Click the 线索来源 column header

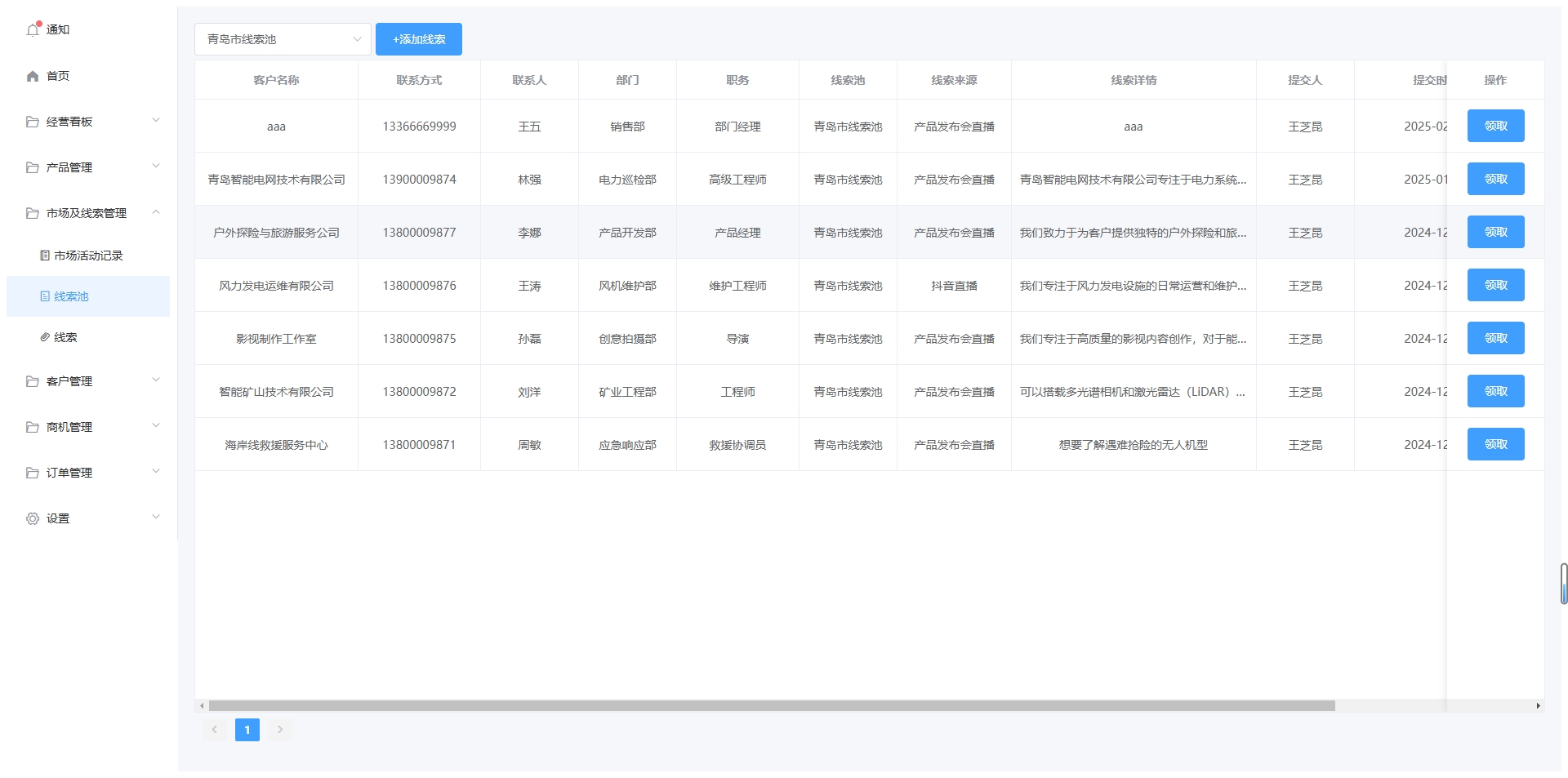click(954, 80)
